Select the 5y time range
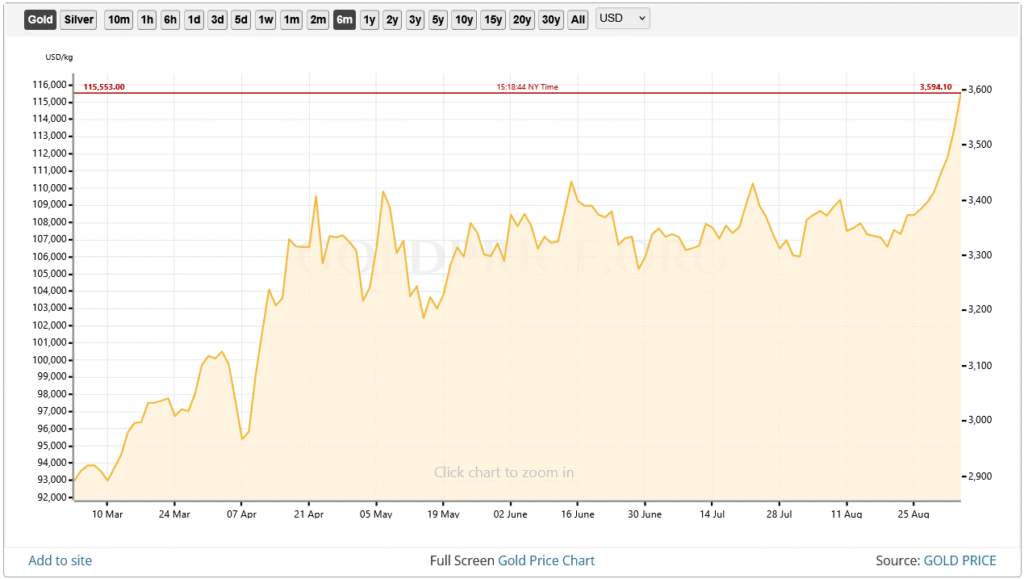1024x579 pixels. pyautogui.click(x=438, y=19)
